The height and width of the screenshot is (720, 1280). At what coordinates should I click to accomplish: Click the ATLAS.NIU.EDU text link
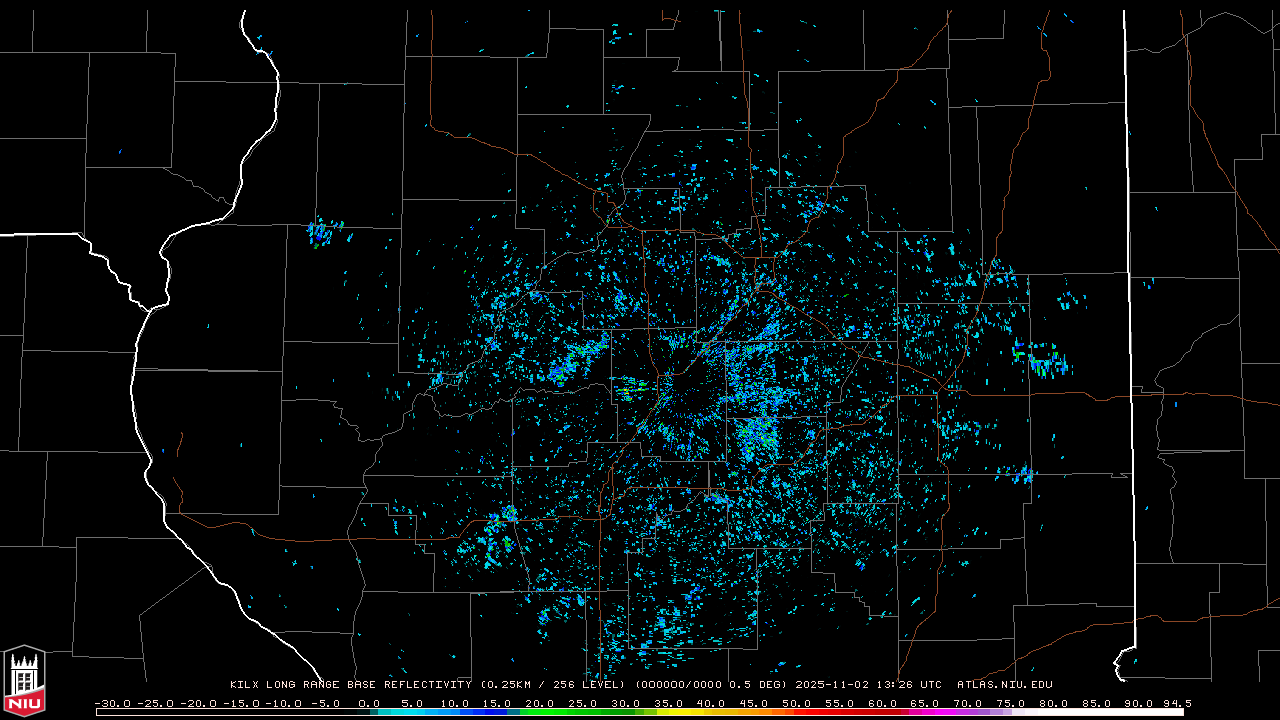(x=1004, y=685)
